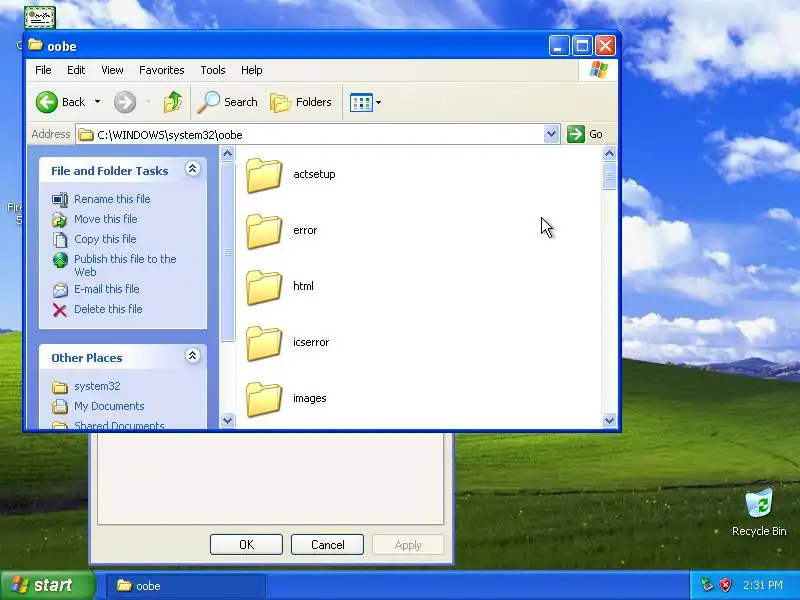Open My Documents from Other Places
Viewport: 800px width, 600px height.
(x=109, y=406)
